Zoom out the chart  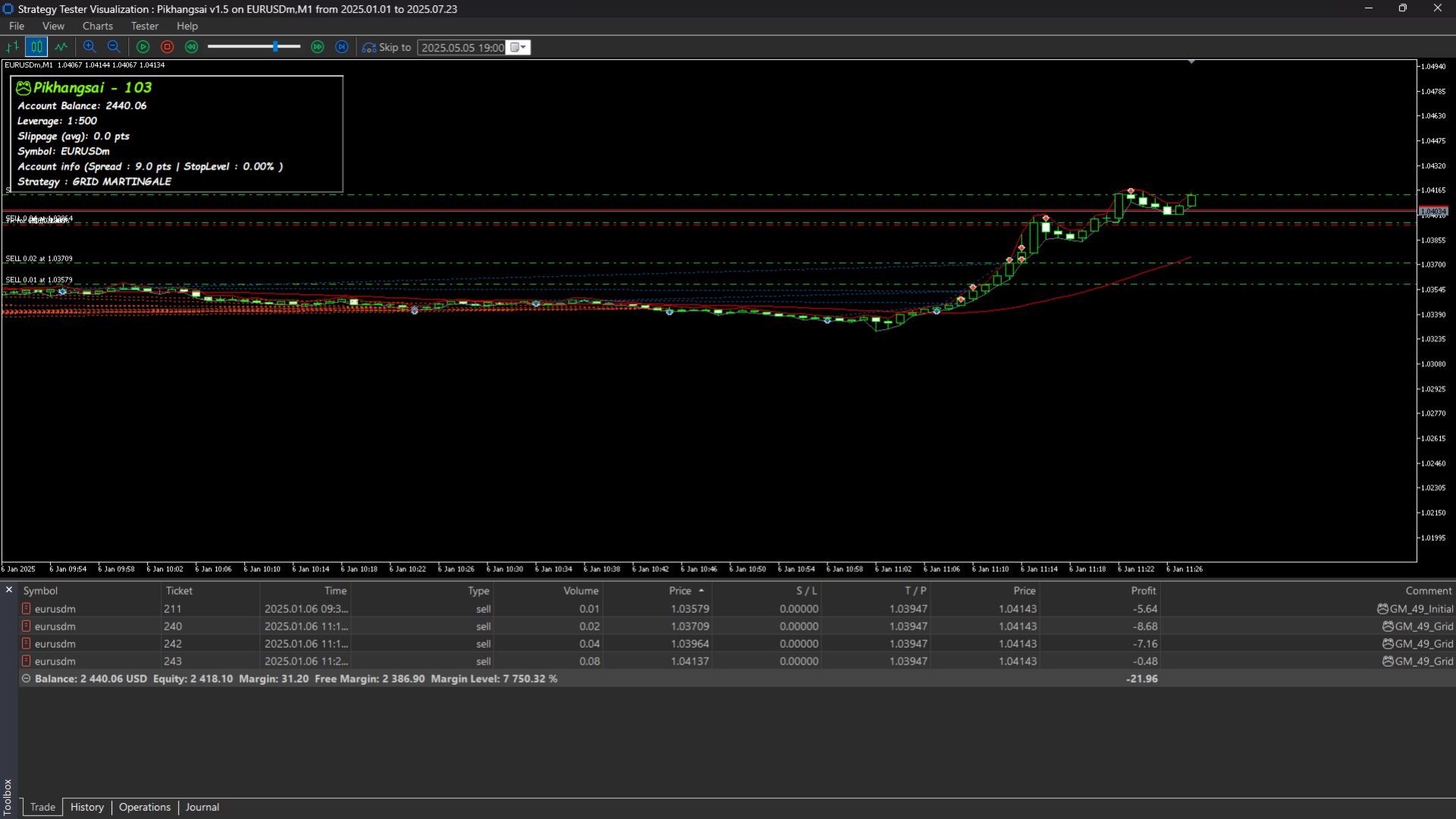coord(114,47)
